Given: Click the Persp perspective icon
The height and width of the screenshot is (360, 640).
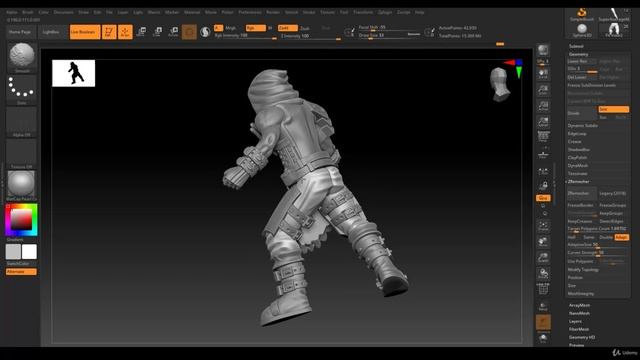Looking at the screenshot, I should pos(543,136).
